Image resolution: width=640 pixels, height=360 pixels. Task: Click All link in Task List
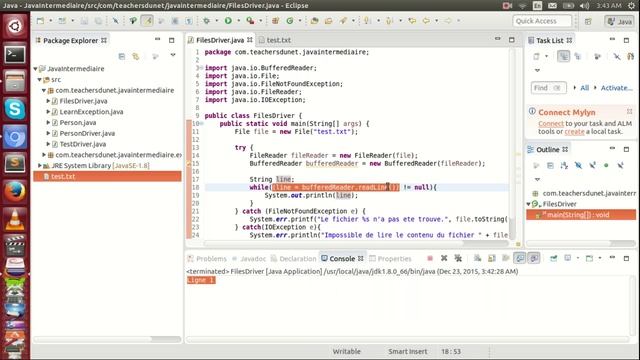point(584,88)
